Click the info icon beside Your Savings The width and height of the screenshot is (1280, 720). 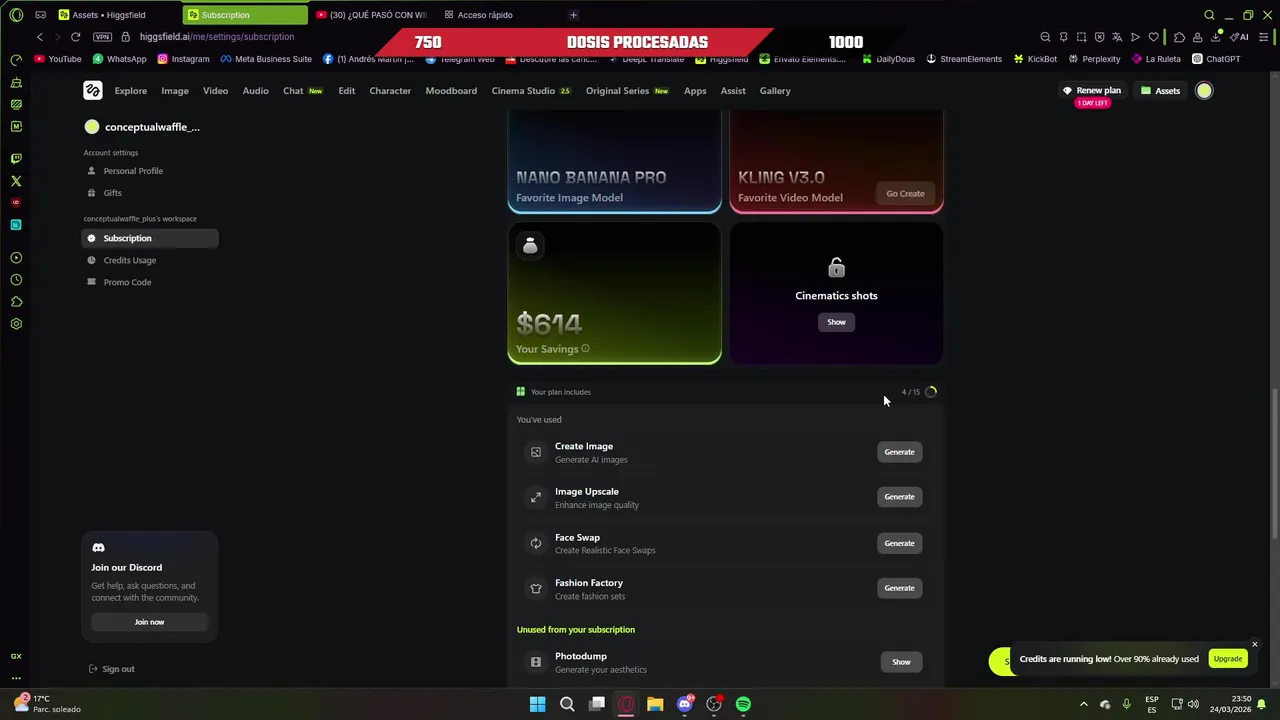coord(585,349)
